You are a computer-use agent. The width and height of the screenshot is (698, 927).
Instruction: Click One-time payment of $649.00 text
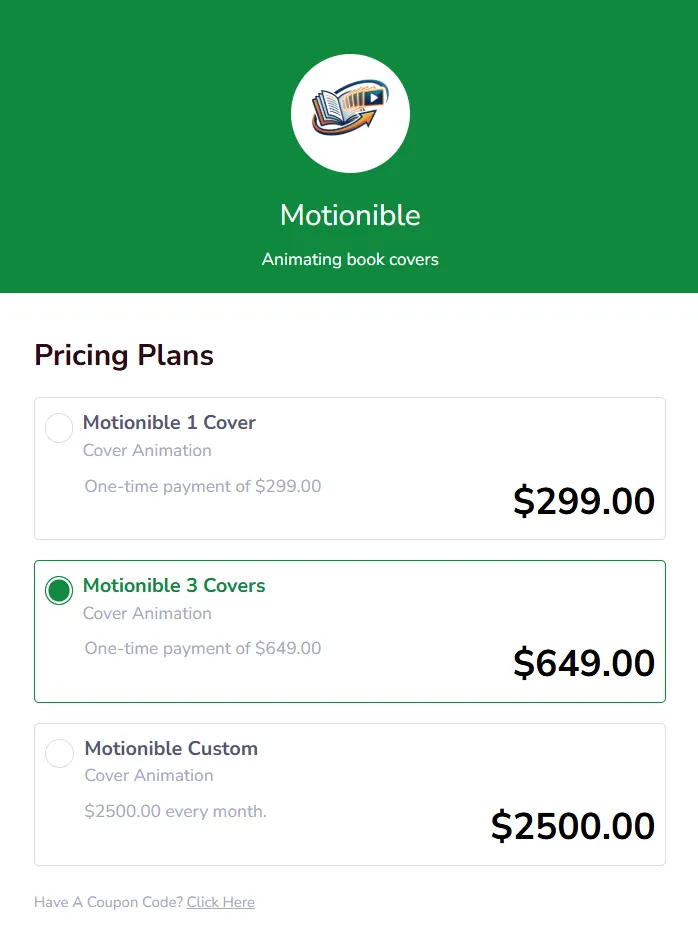point(203,649)
